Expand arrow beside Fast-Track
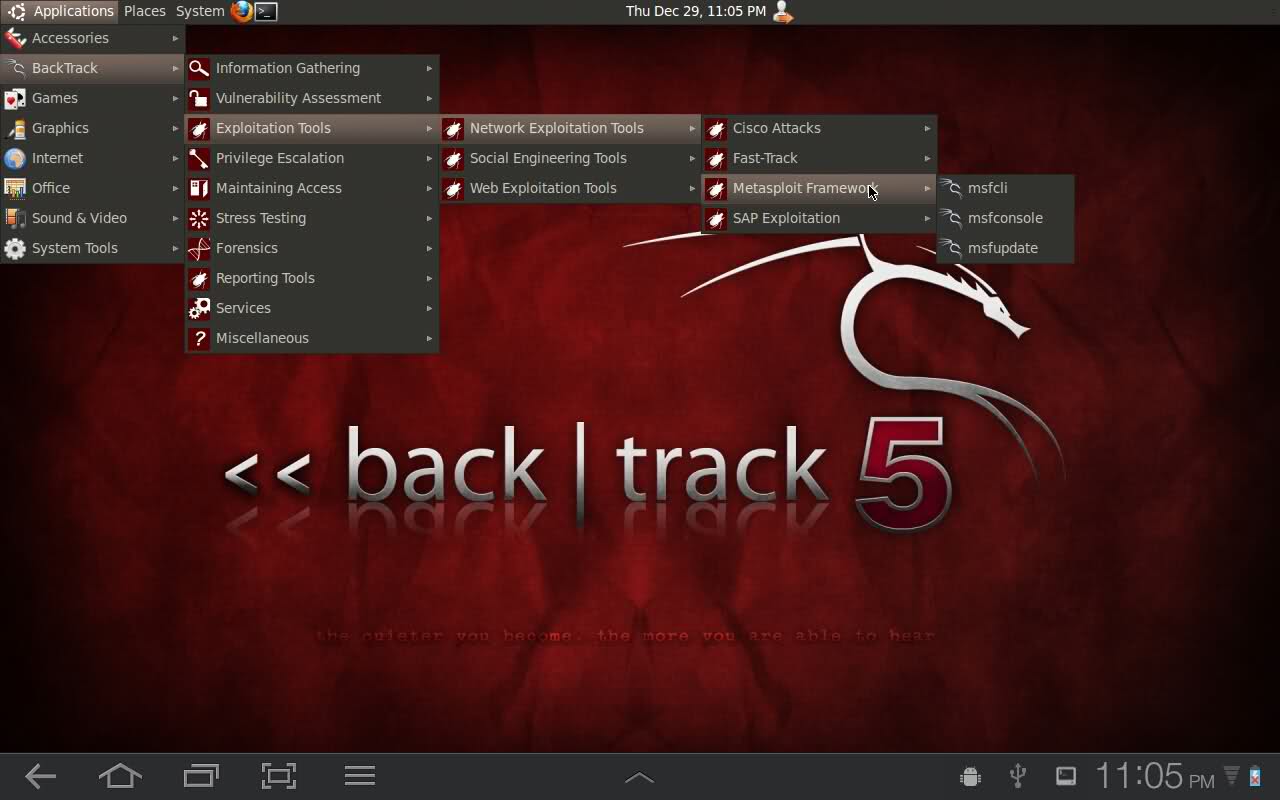The image size is (1280, 800). [x=927, y=158]
